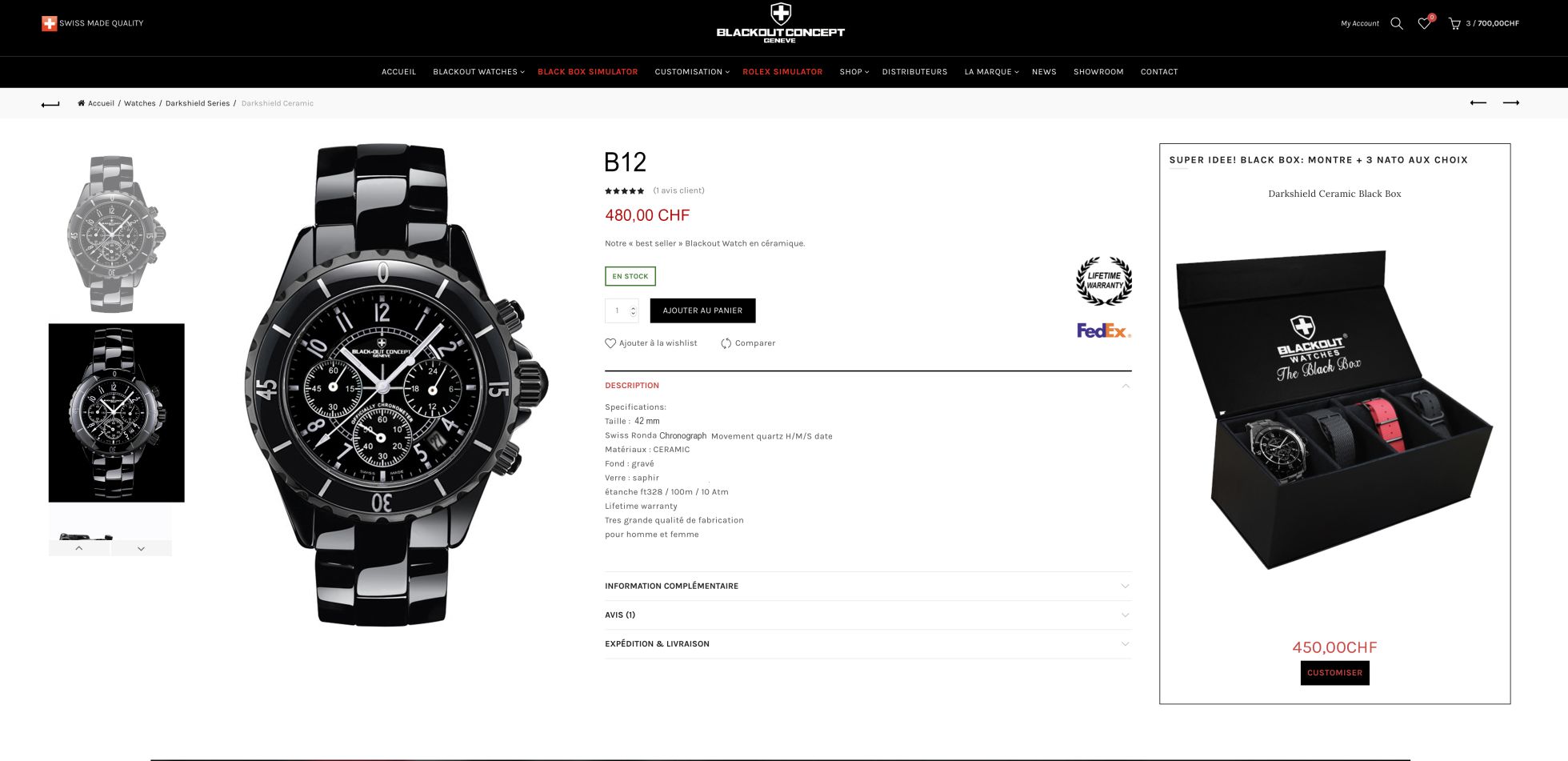Expand the Avis (1) section
Viewport: 1568px width, 761px height.
(x=868, y=615)
